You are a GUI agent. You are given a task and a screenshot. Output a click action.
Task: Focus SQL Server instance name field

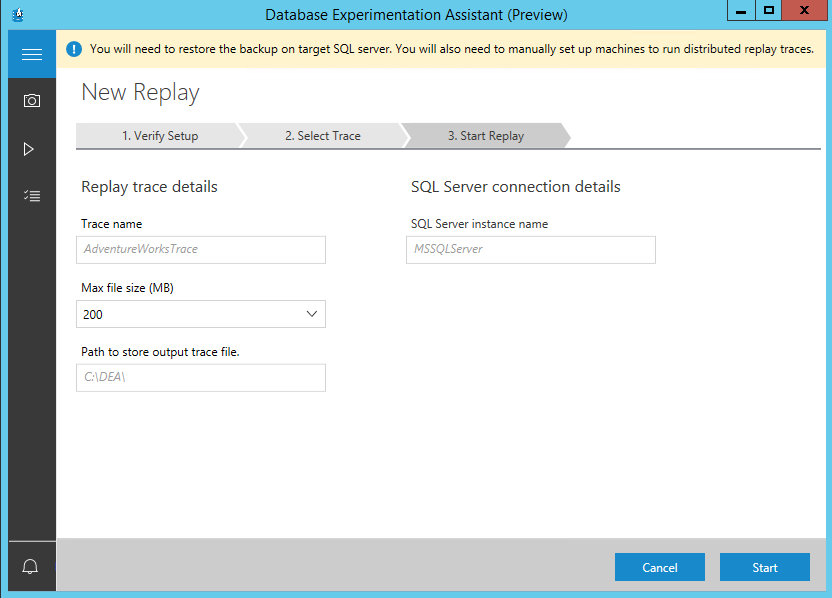click(x=530, y=249)
